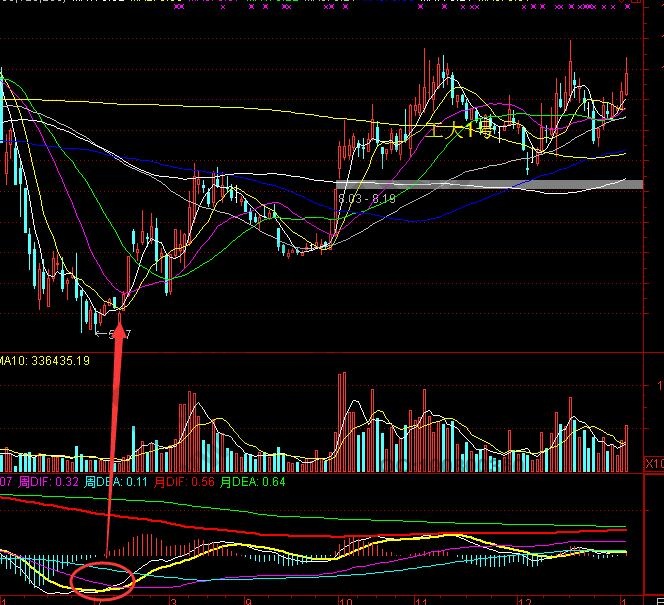Viewport: 664px width, 605px height.
Task: Click month 12 on the time axis
Action: pos(522,601)
